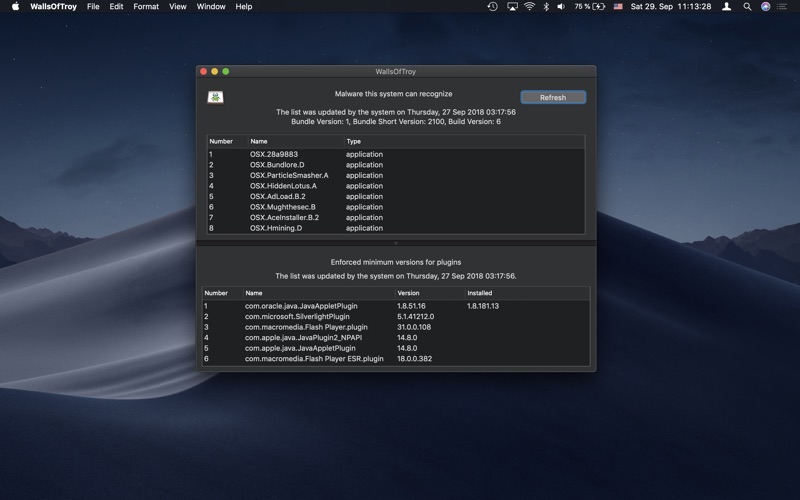The width and height of the screenshot is (800, 500).
Task: Open the View menu
Action: pos(178,7)
